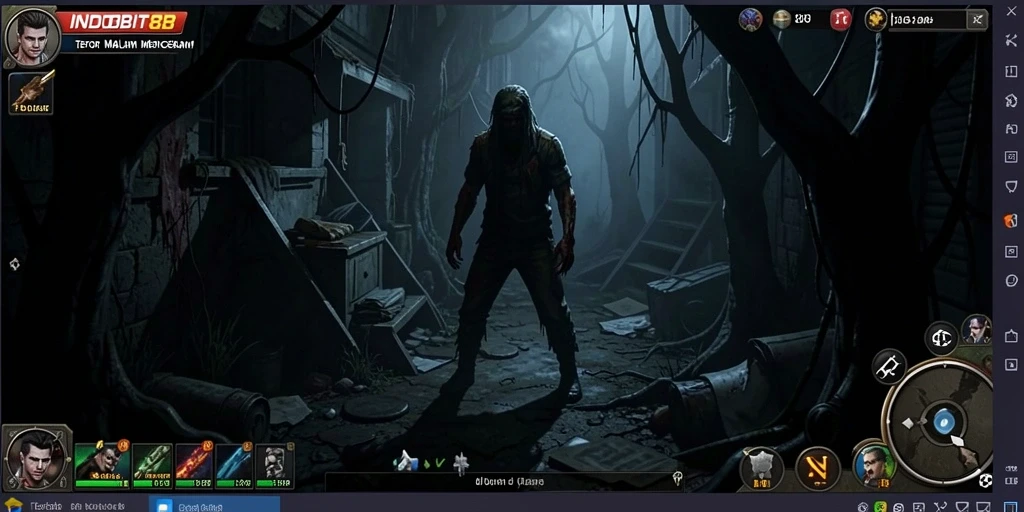Click the crossed-tools icon in right sidebar
Viewport: 1024px width, 512px height.
[x=1010, y=40]
